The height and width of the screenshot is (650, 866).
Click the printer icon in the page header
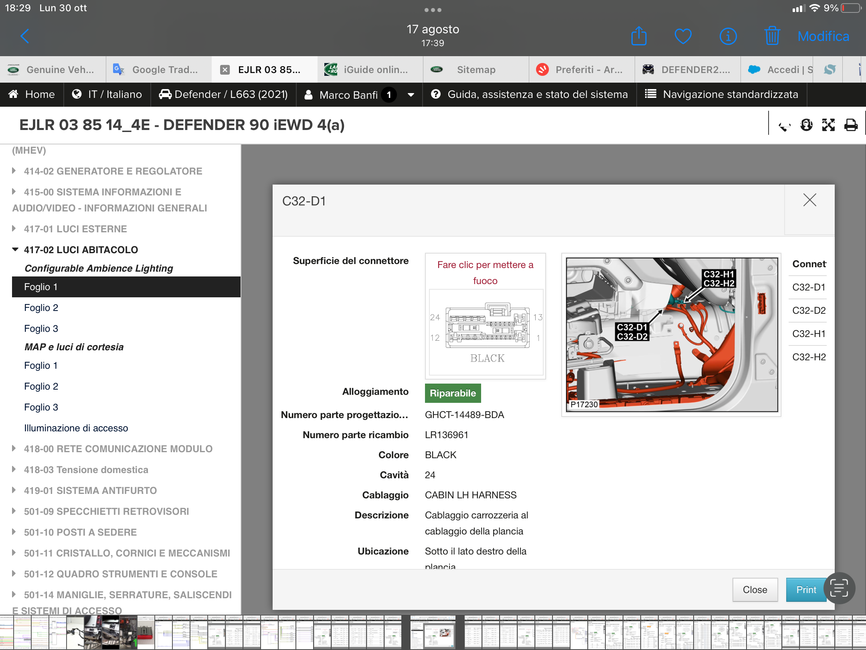(x=851, y=125)
